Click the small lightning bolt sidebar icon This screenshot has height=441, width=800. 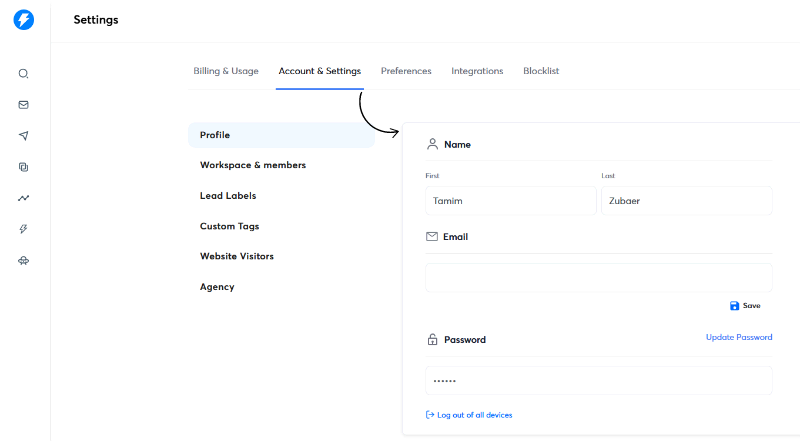(x=23, y=229)
